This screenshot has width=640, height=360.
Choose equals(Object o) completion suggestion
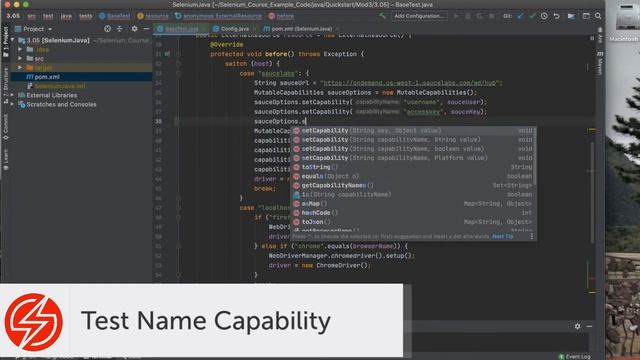point(413,176)
